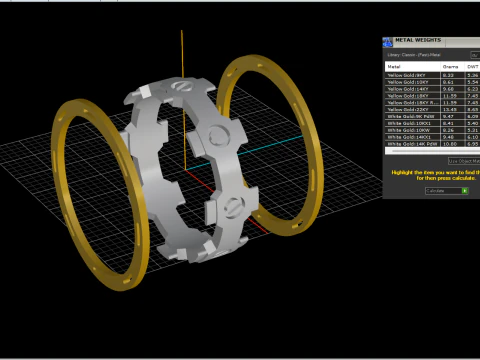480x360 pixels.
Task: Click the METAL WEIGHTS panel title
Action: (x=418, y=40)
